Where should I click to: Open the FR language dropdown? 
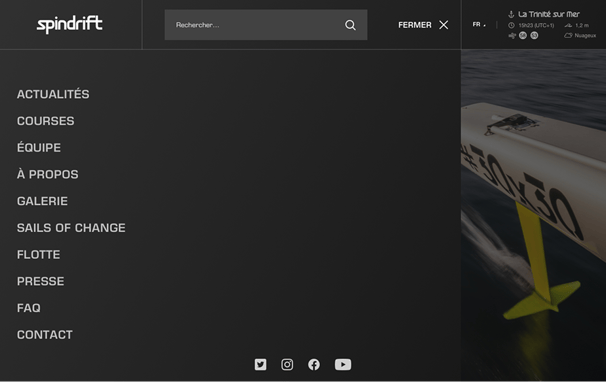coord(479,25)
